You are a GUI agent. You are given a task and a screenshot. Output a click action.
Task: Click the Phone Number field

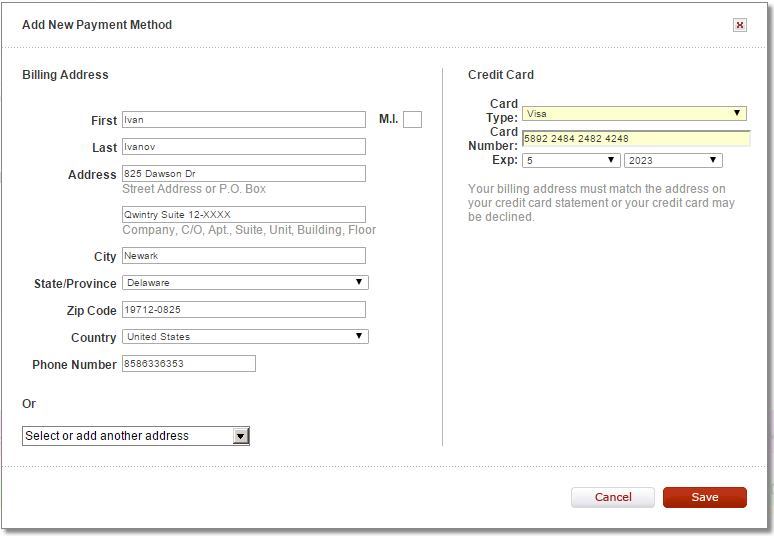coord(189,364)
